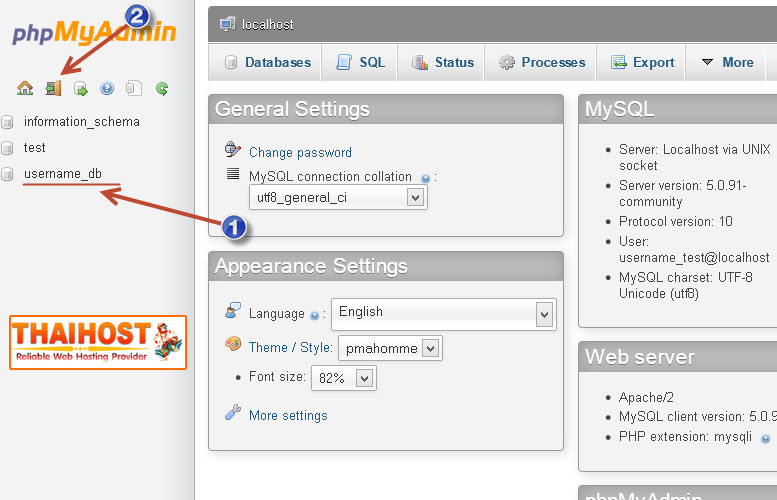Open the SQL documentation pages icon
Viewport: 777px width, 500px height.
[x=134, y=88]
